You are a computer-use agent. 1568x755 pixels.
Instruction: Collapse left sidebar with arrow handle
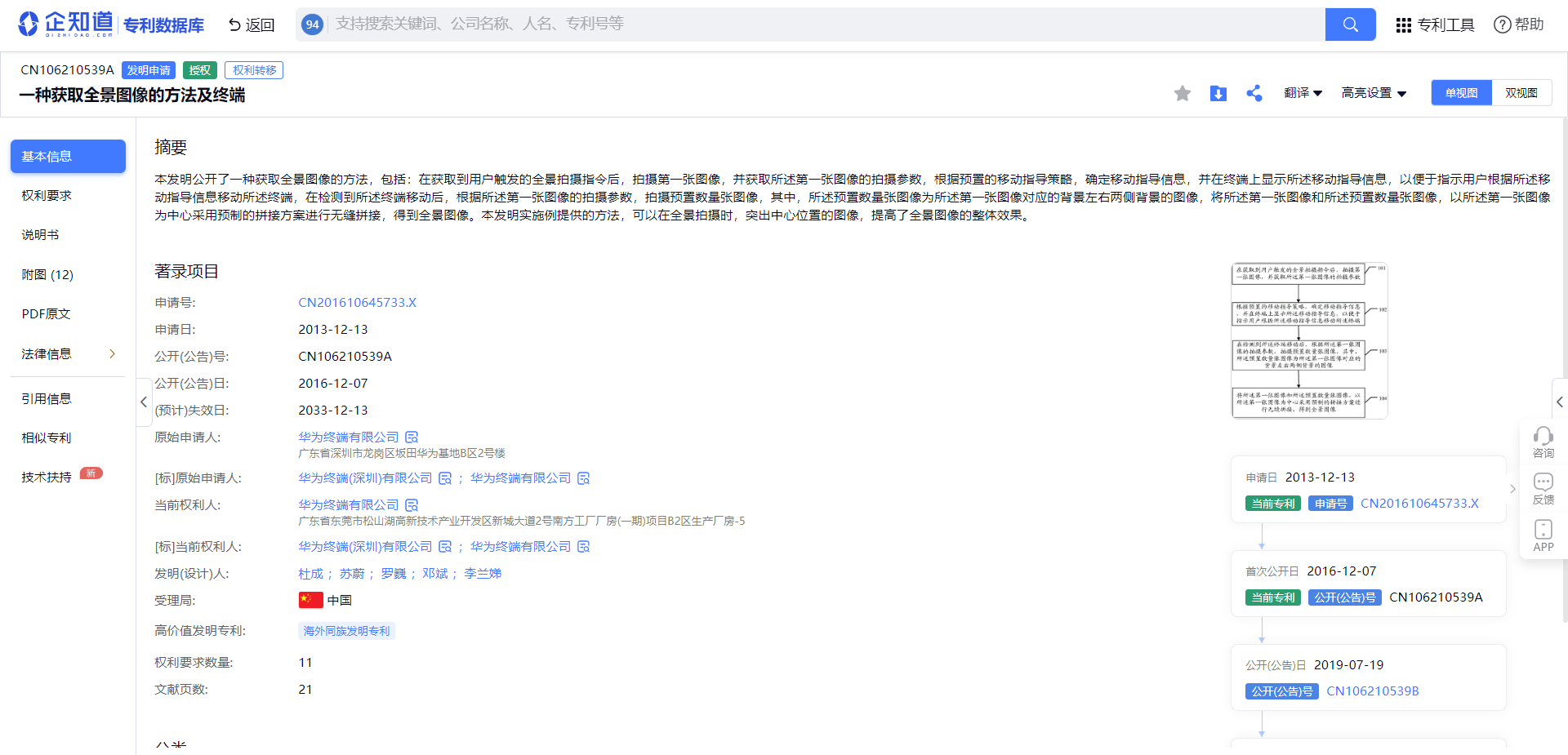(x=144, y=402)
